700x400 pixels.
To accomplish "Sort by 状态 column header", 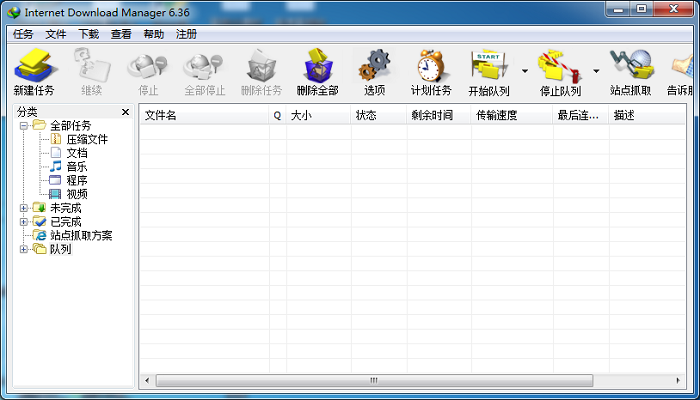I will [x=379, y=115].
